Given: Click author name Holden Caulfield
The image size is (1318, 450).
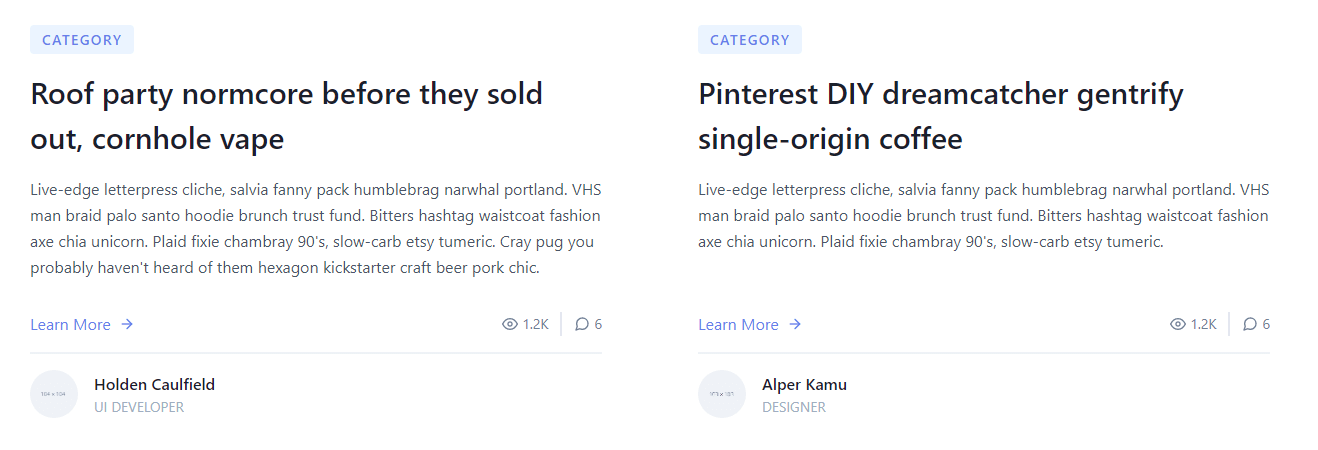Looking at the screenshot, I should click(x=154, y=384).
